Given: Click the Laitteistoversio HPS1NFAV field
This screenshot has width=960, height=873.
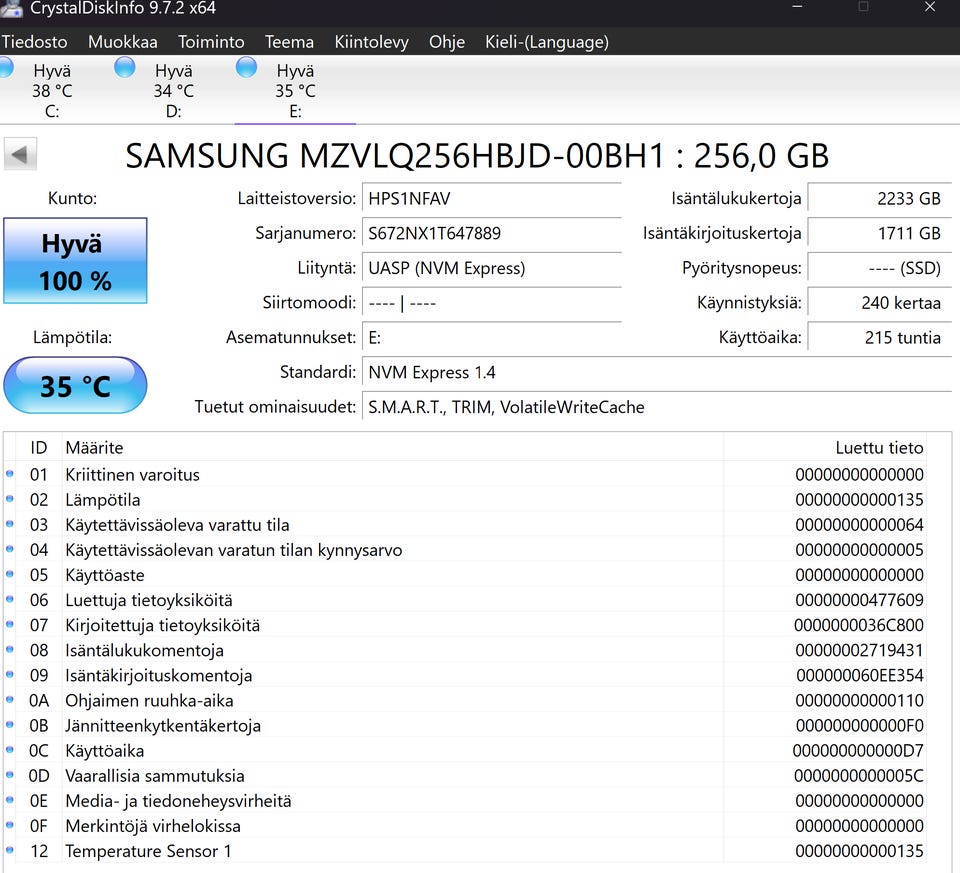Looking at the screenshot, I should point(490,199).
